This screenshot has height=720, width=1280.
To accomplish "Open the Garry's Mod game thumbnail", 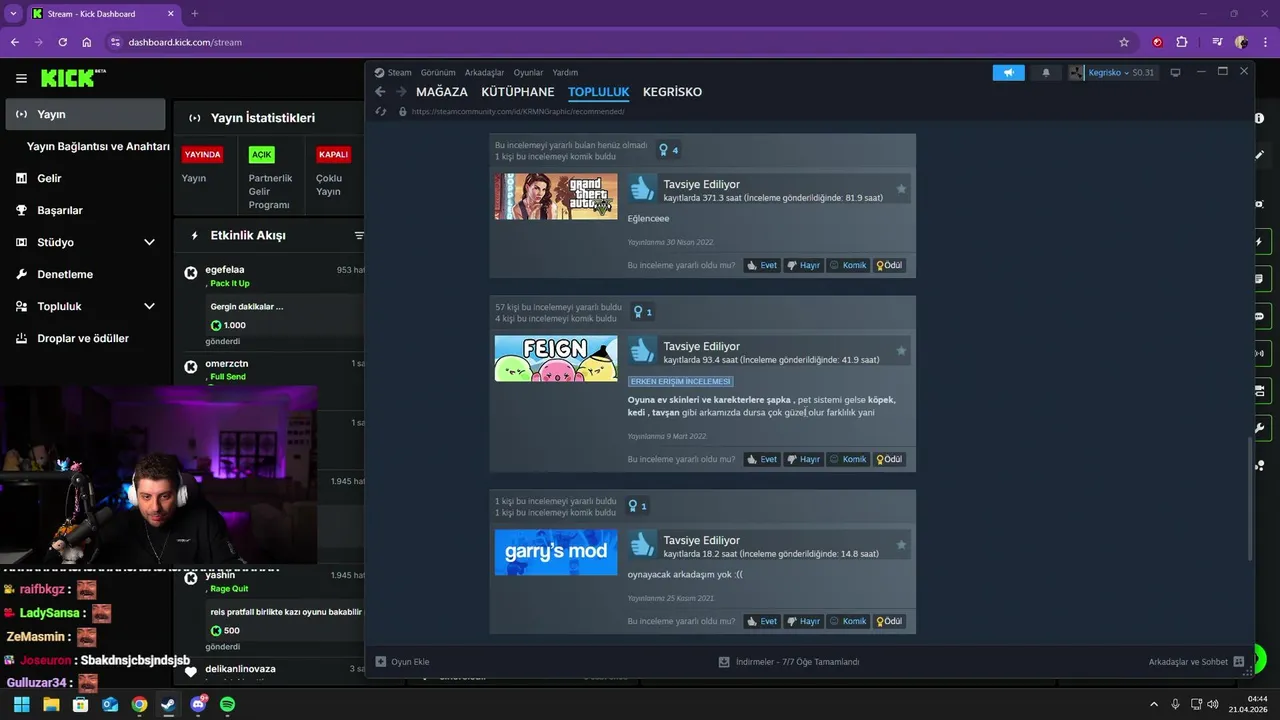I will (x=556, y=552).
